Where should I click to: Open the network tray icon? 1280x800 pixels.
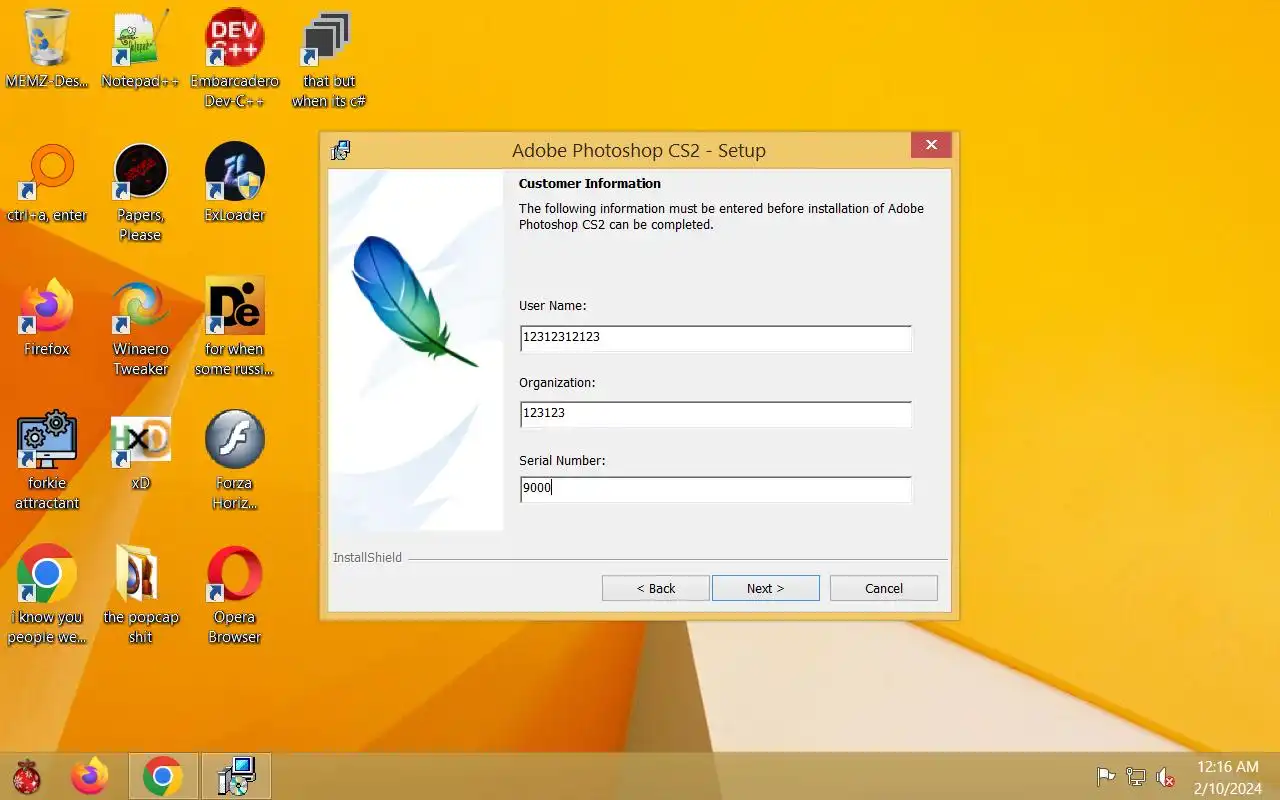click(1136, 776)
